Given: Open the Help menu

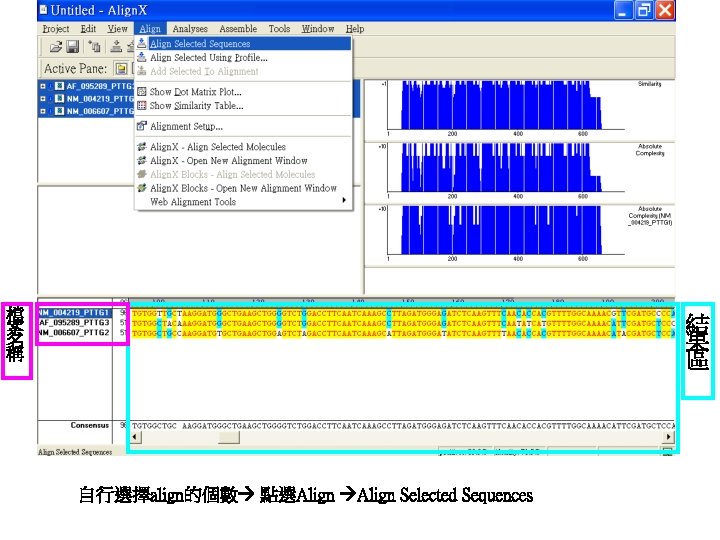Looking at the screenshot, I should [x=355, y=28].
